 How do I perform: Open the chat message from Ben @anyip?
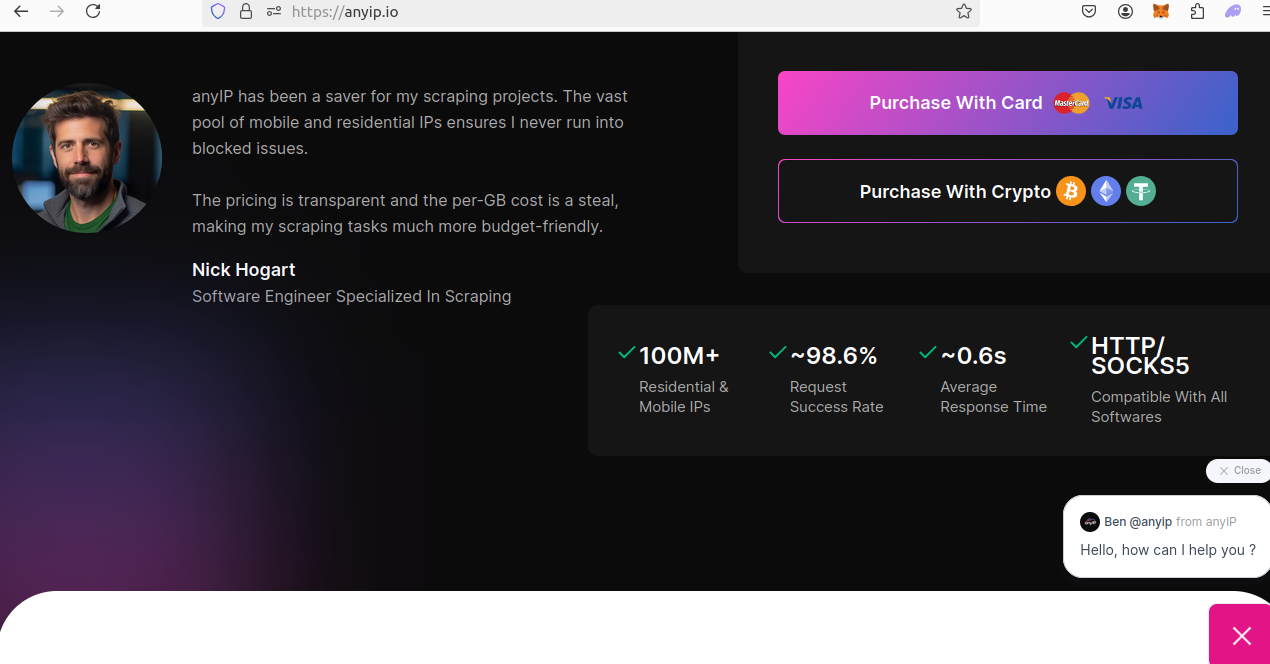[1167, 538]
